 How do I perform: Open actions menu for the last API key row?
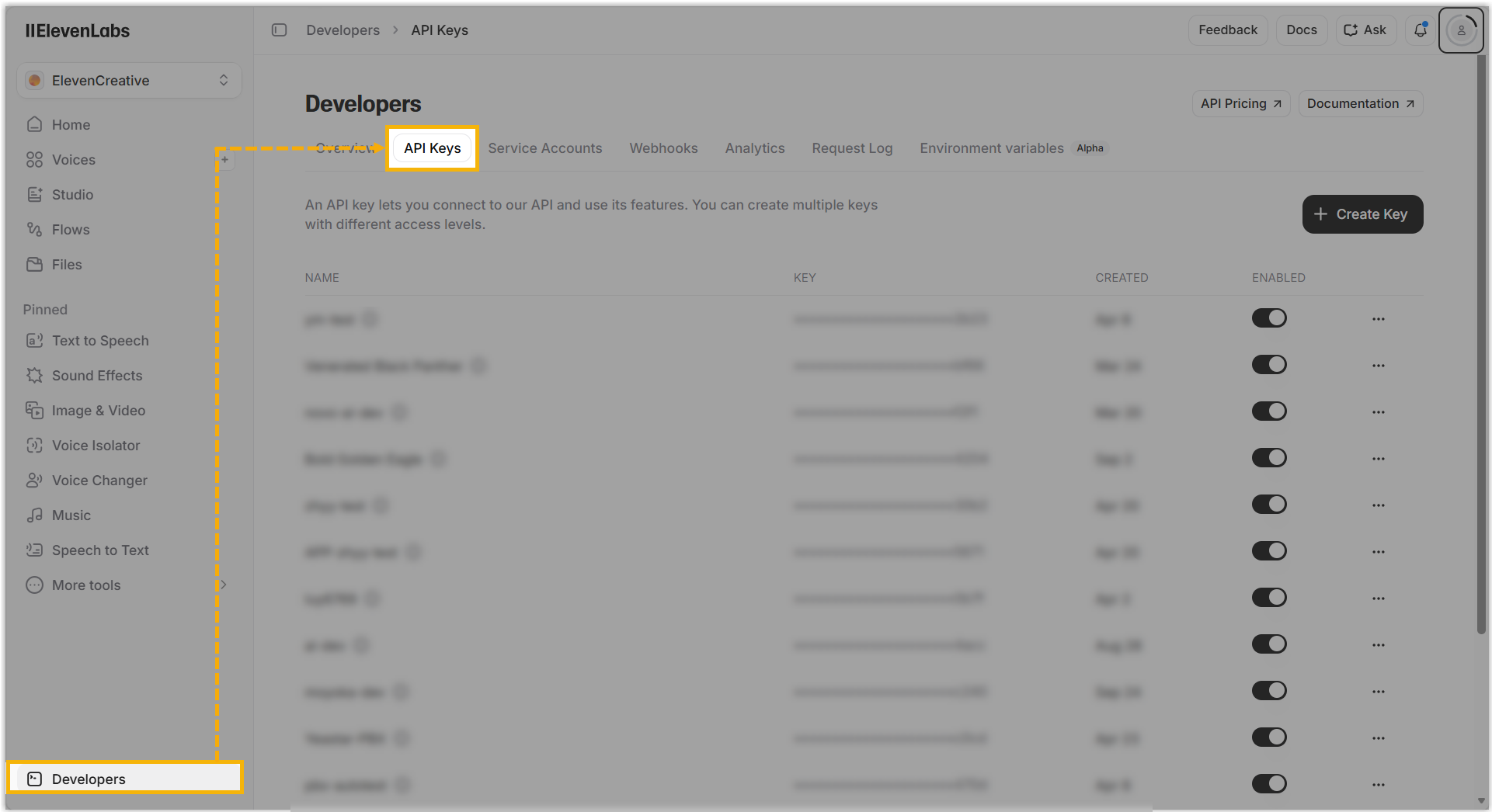click(1378, 784)
